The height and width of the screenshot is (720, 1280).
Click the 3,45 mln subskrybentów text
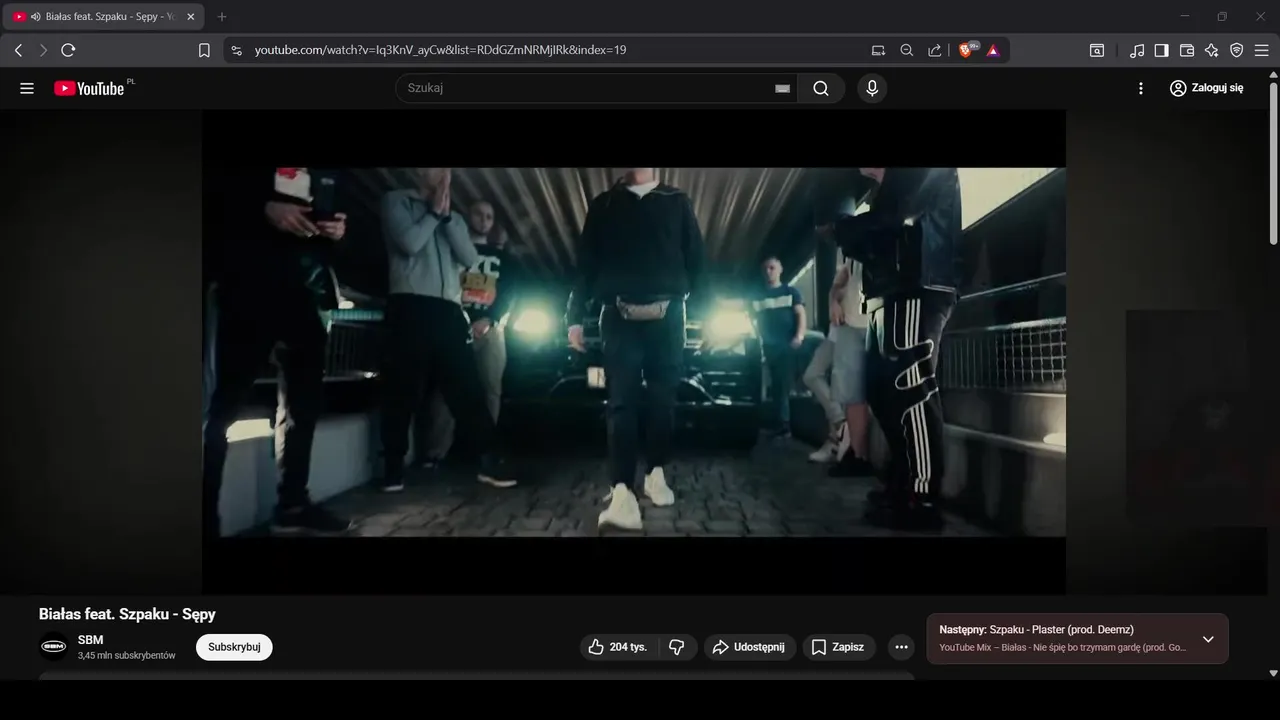pyautogui.click(x=126, y=656)
